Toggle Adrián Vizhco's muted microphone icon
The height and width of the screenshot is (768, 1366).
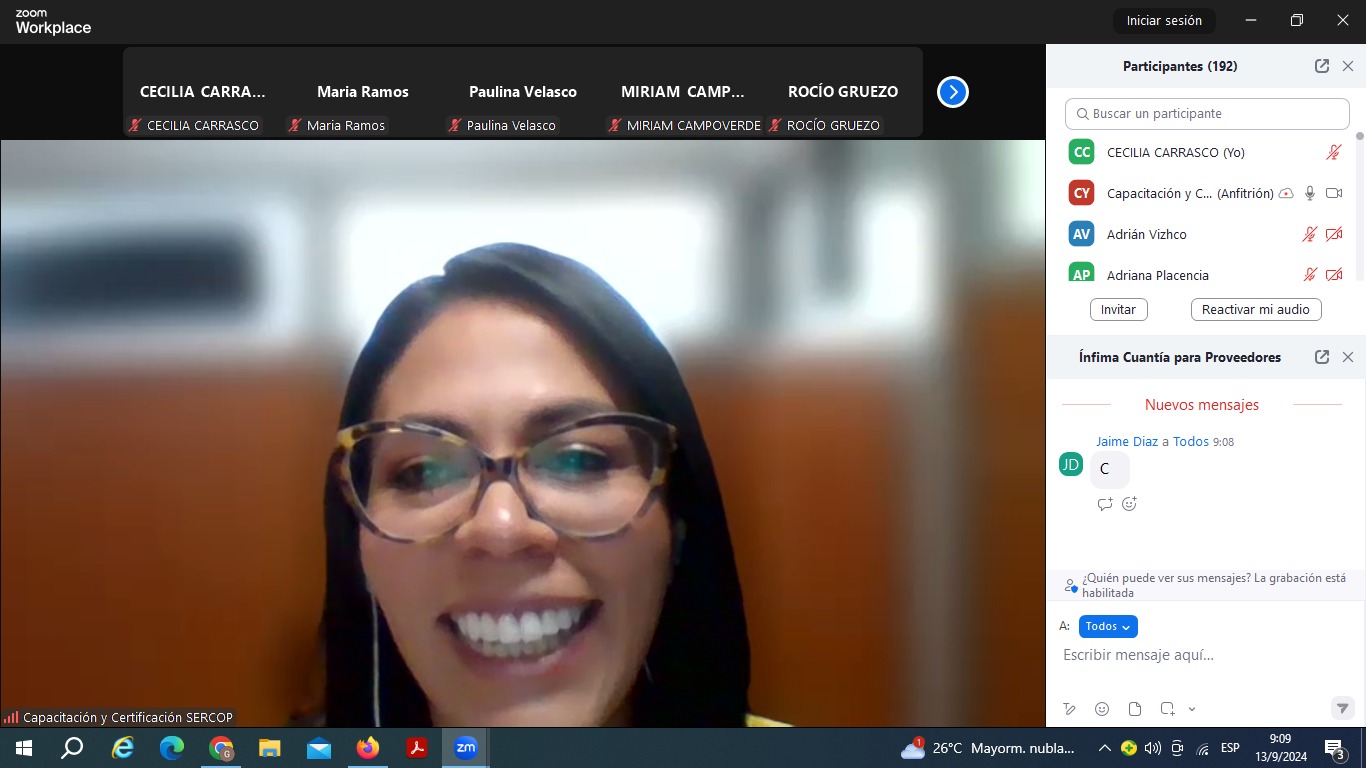(x=1309, y=234)
